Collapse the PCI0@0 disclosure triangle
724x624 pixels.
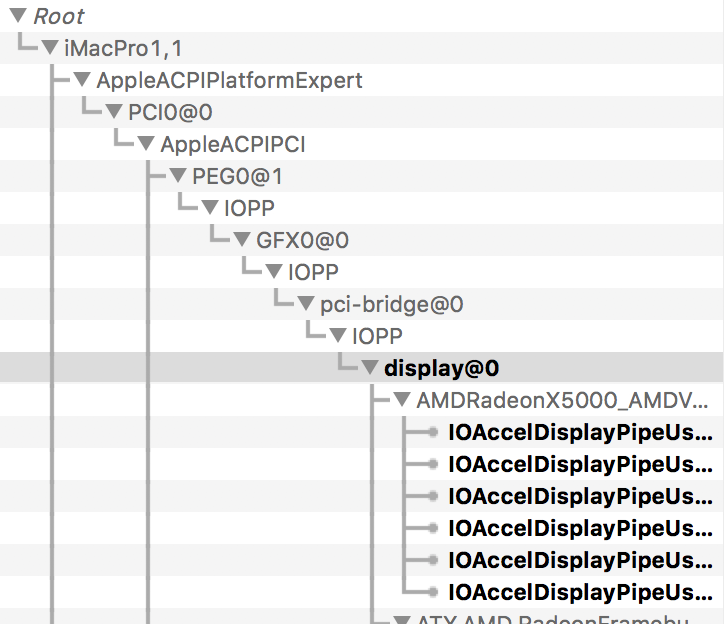(114, 111)
